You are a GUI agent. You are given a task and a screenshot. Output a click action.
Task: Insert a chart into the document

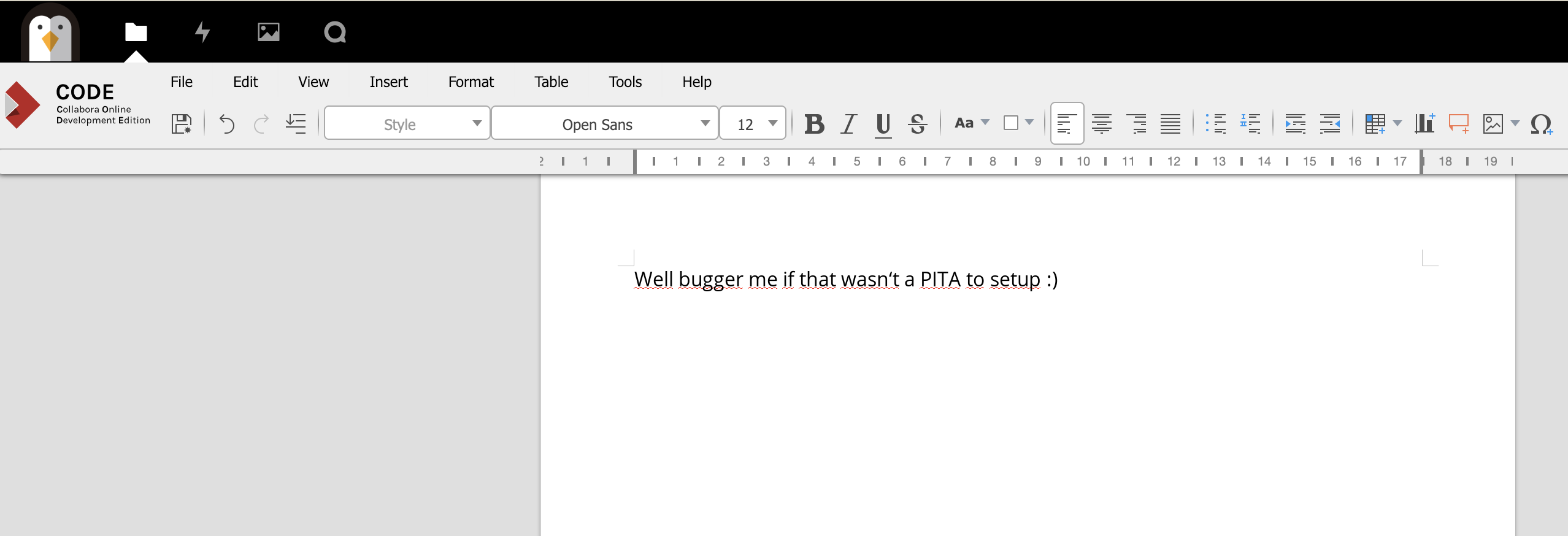pyautogui.click(x=1424, y=124)
